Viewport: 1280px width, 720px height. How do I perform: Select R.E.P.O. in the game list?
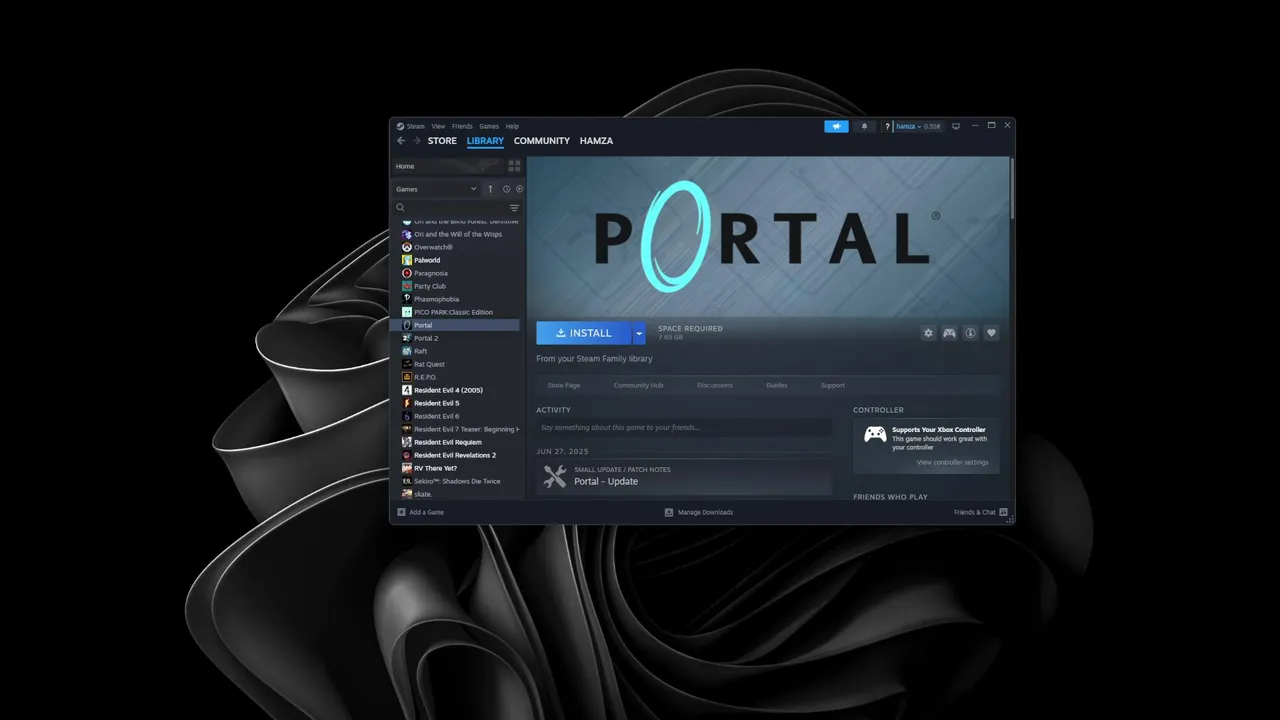coord(425,377)
